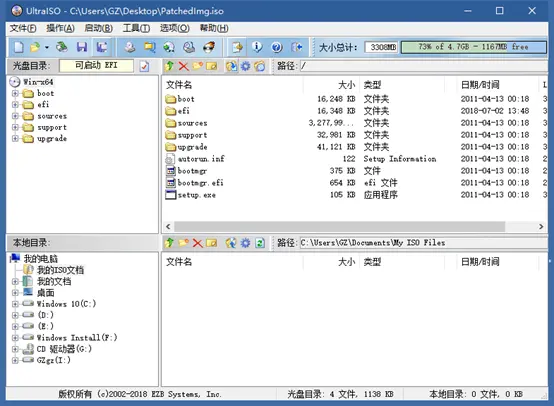The height and width of the screenshot is (406, 554).
Task: Click the local path field C:\Users\GZ\Documents\My ISO Files
Action: click(424, 243)
